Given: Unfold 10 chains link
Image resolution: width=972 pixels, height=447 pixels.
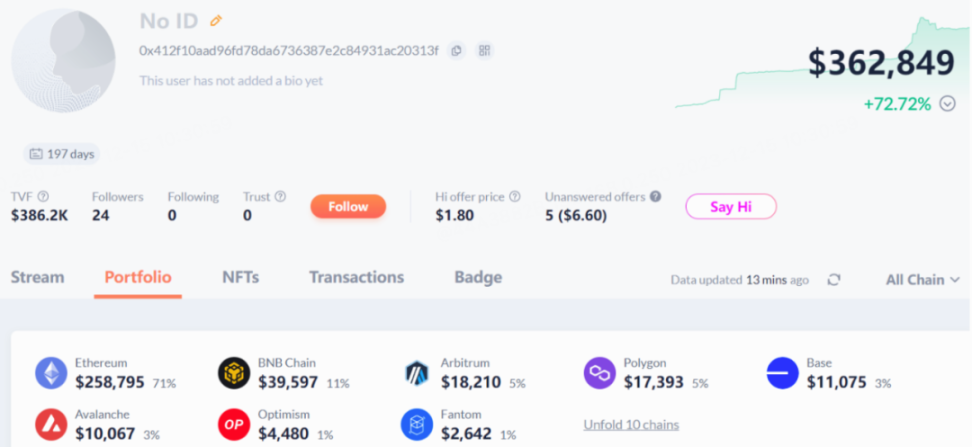Looking at the screenshot, I should pos(631,424).
